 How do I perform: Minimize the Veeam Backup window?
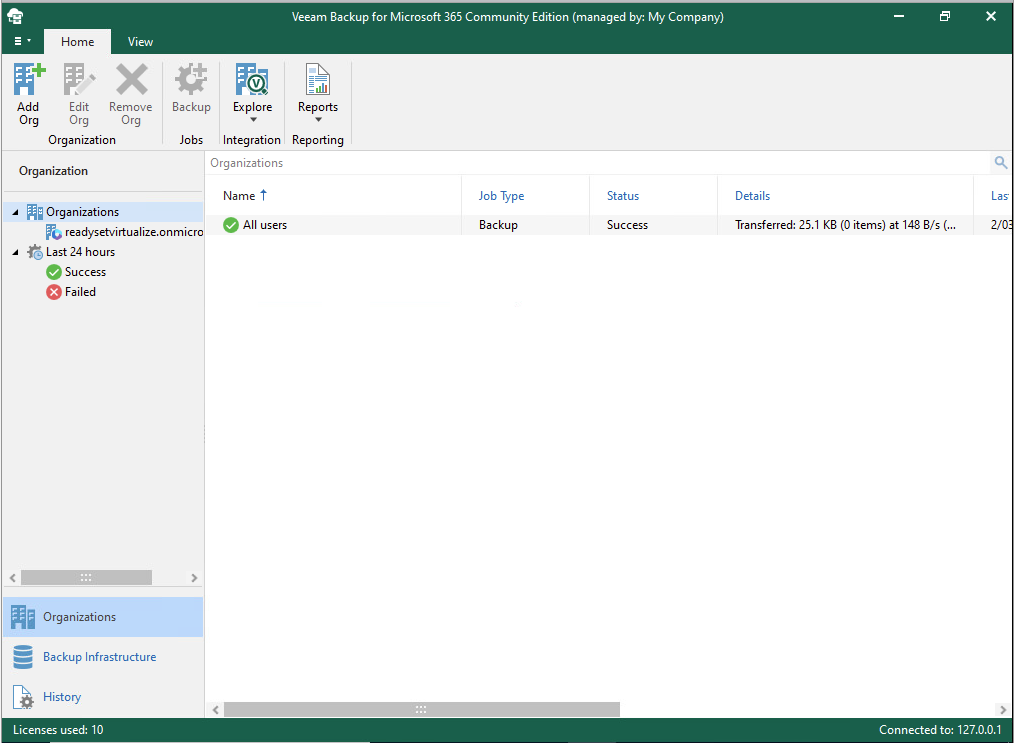point(899,16)
